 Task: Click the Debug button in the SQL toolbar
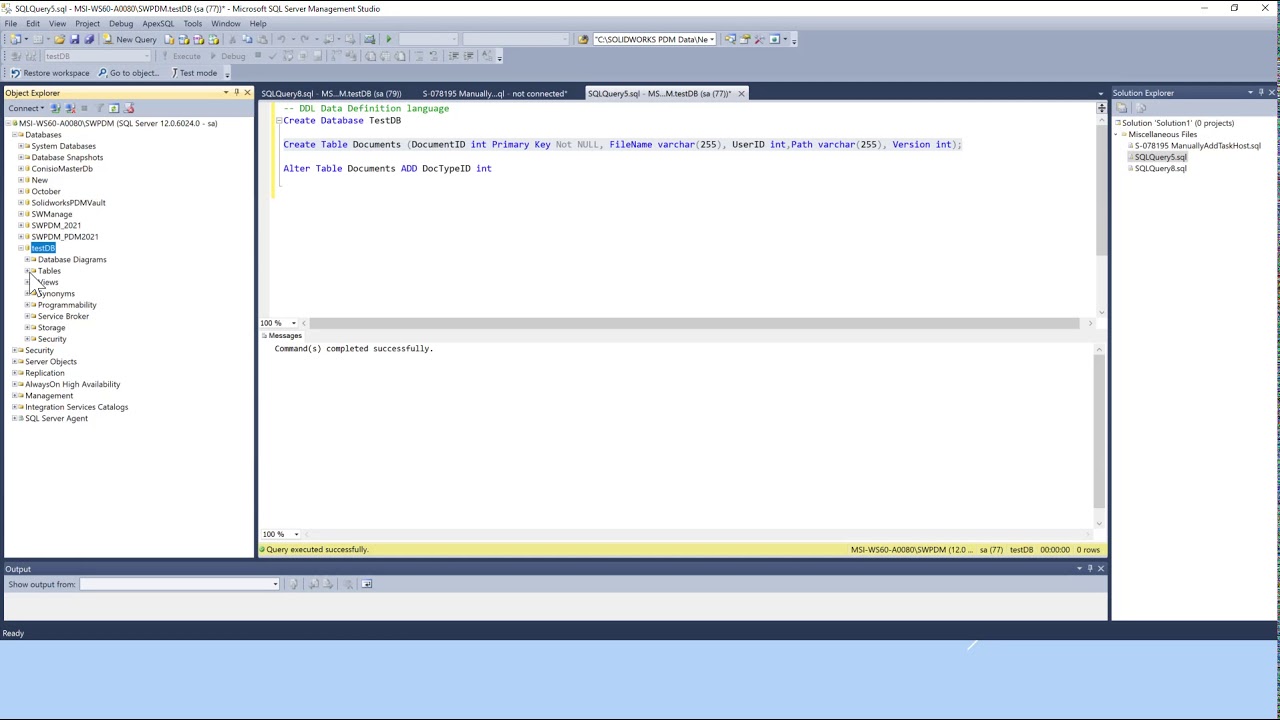(x=228, y=56)
